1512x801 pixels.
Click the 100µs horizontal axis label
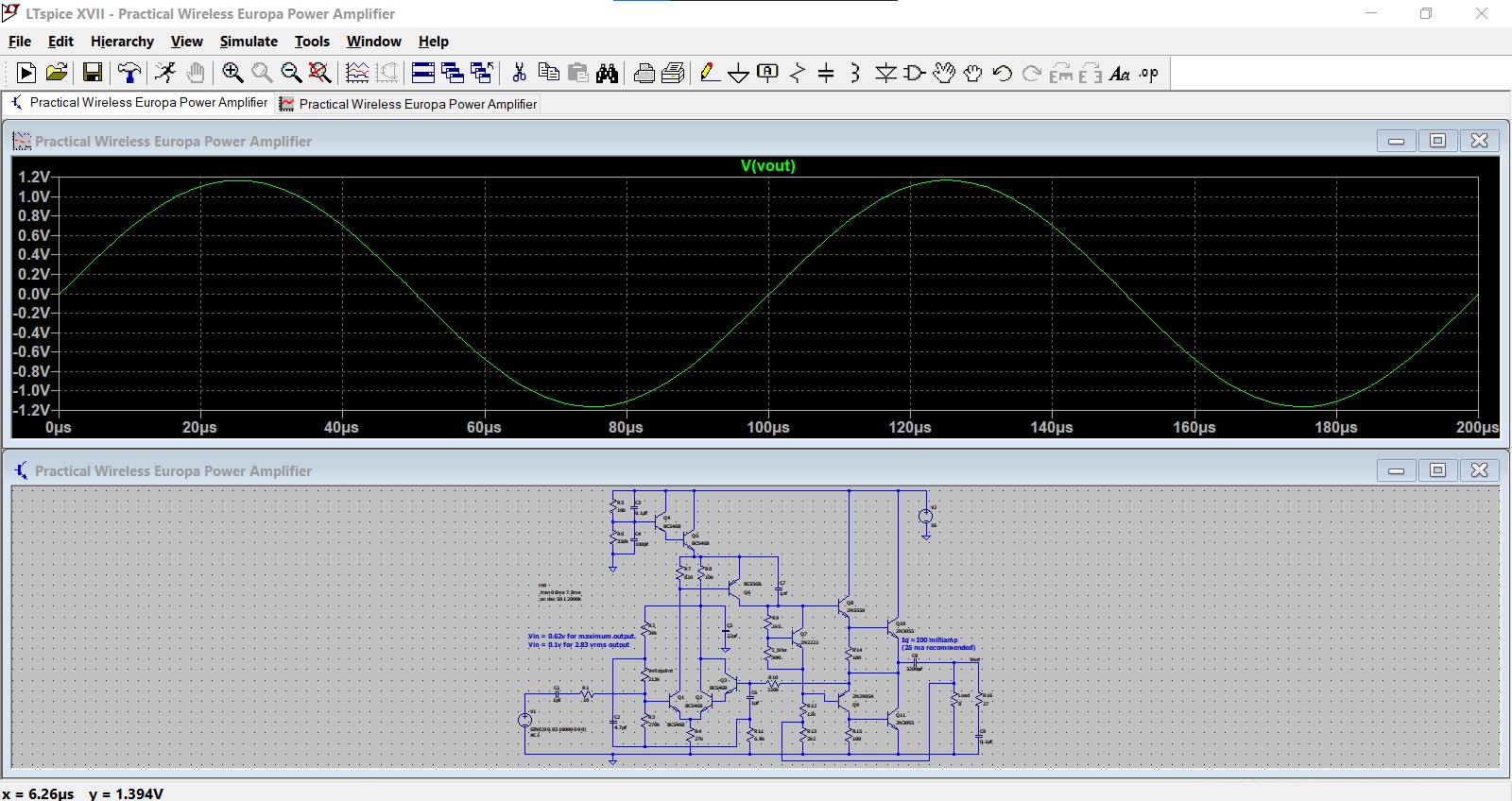click(x=768, y=427)
